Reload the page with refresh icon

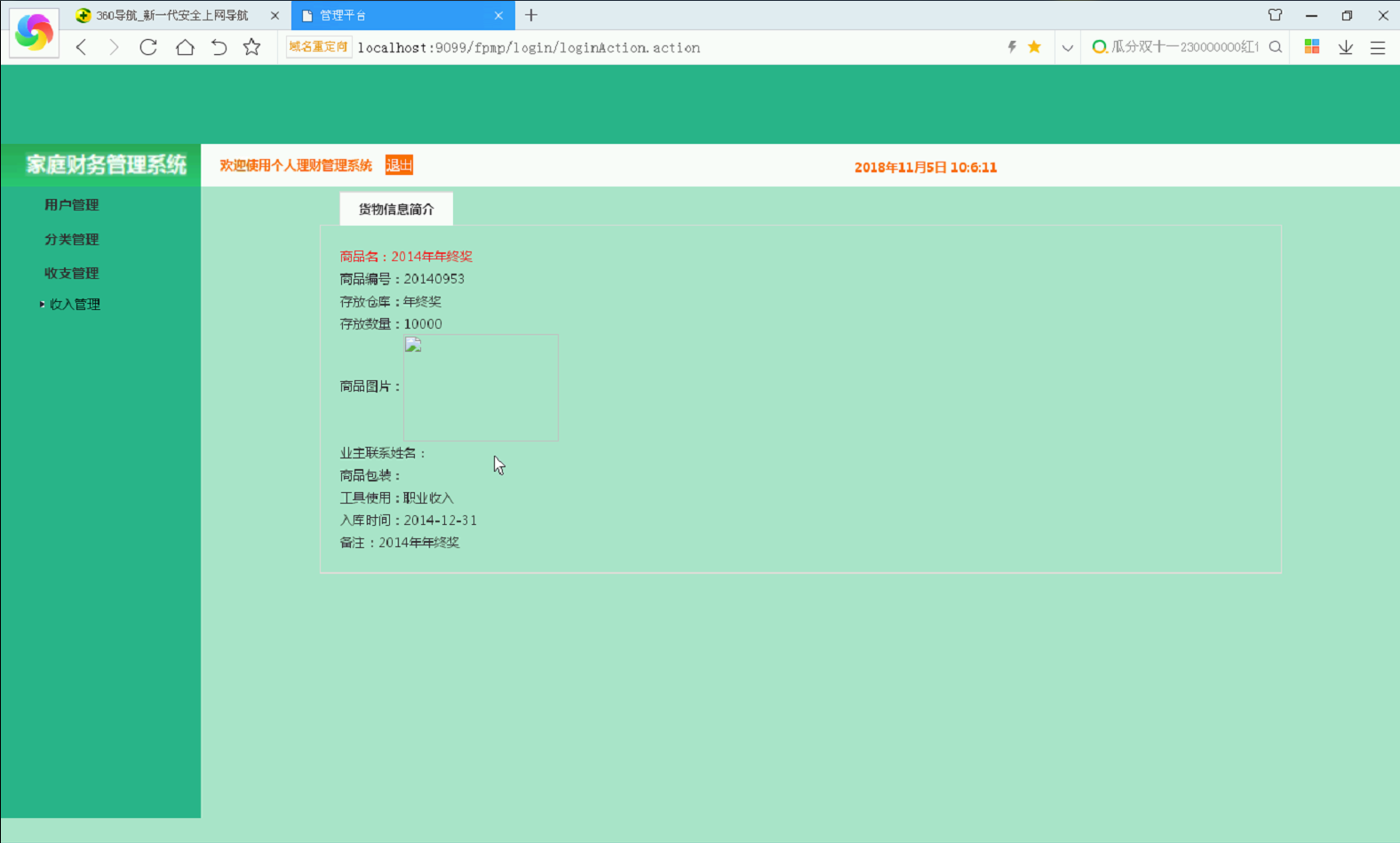pyautogui.click(x=148, y=47)
